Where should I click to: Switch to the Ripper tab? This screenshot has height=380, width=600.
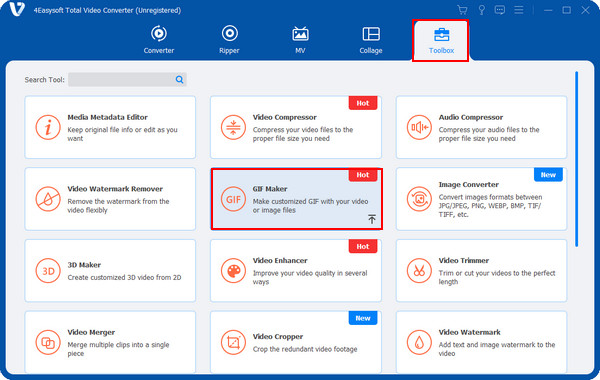[229, 40]
